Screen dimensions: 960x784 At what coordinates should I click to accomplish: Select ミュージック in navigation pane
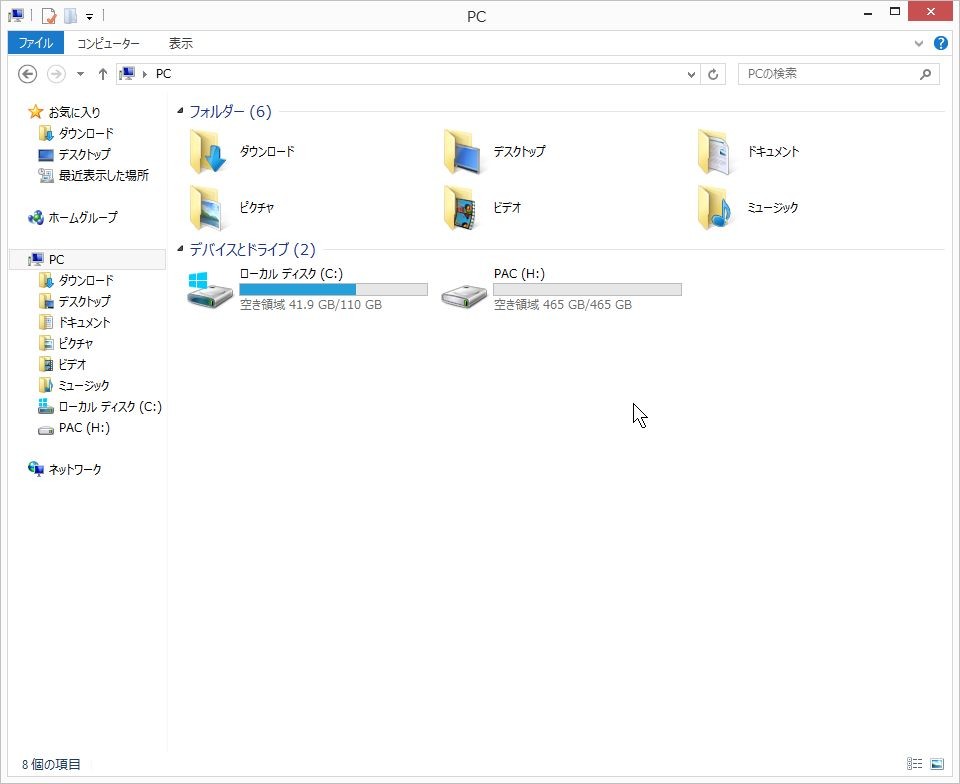click(73, 386)
